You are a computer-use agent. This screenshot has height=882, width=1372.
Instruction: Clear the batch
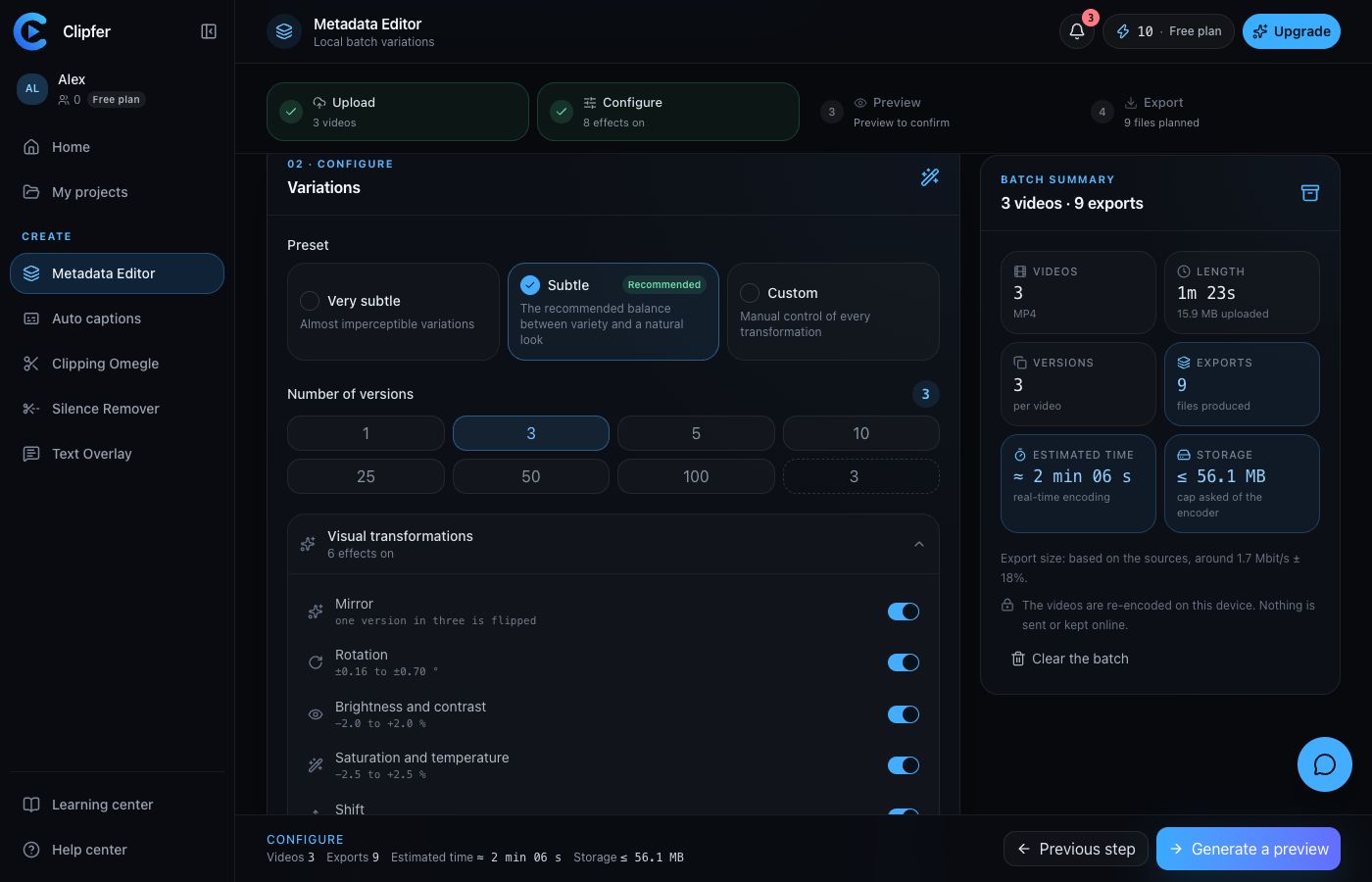[1070, 659]
